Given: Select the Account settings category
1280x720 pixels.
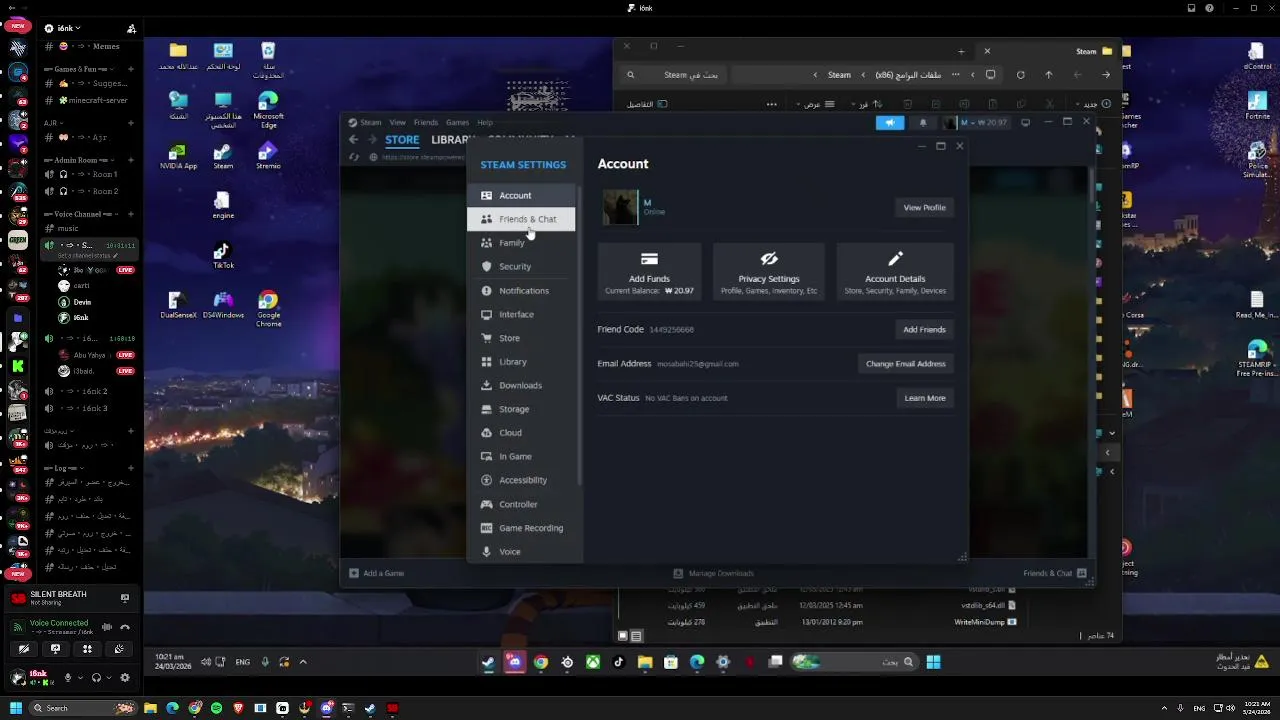Looking at the screenshot, I should pyautogui.click(x=521, y=195).
